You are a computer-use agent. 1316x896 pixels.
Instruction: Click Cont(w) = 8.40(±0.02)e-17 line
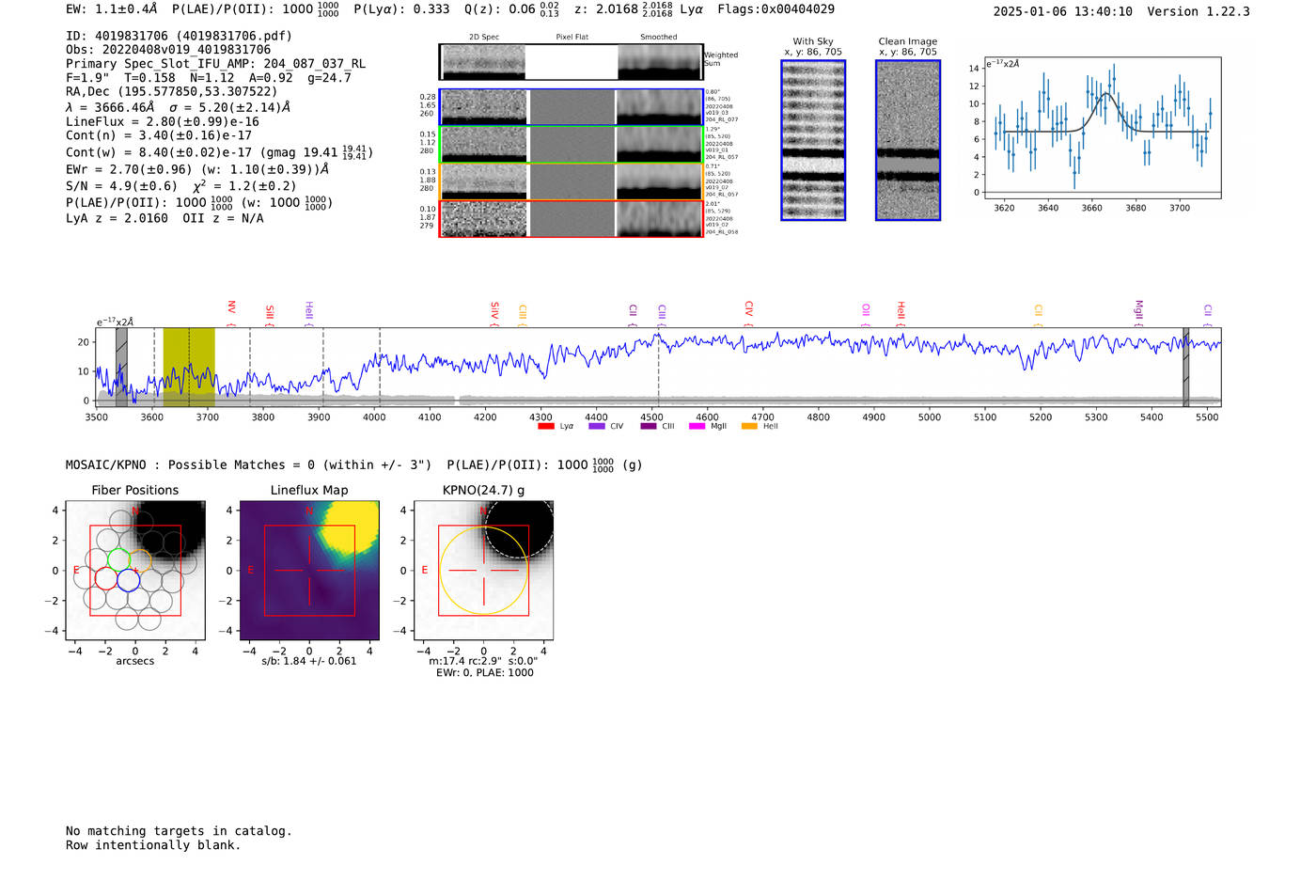pyautogui.click(x=219, y=151)
